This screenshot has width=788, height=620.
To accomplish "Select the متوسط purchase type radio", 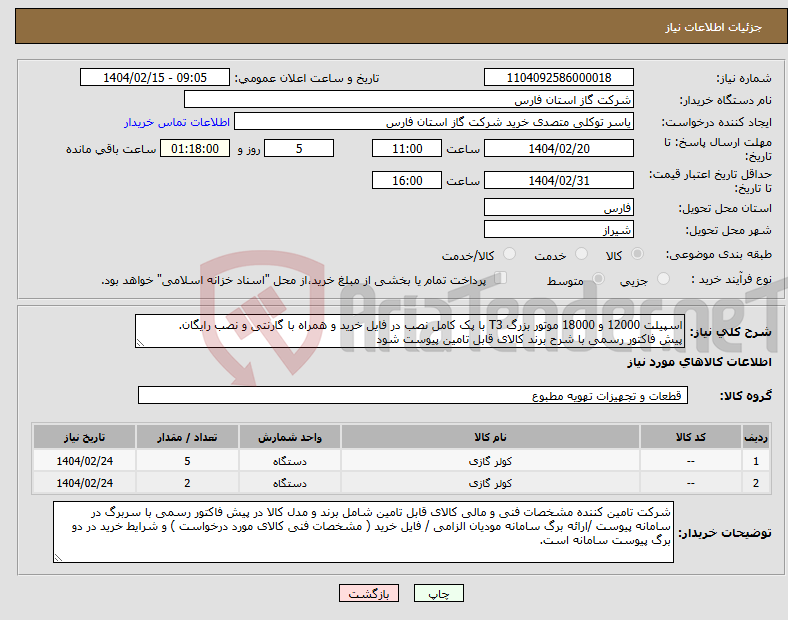I will click(x=598, y=278).
